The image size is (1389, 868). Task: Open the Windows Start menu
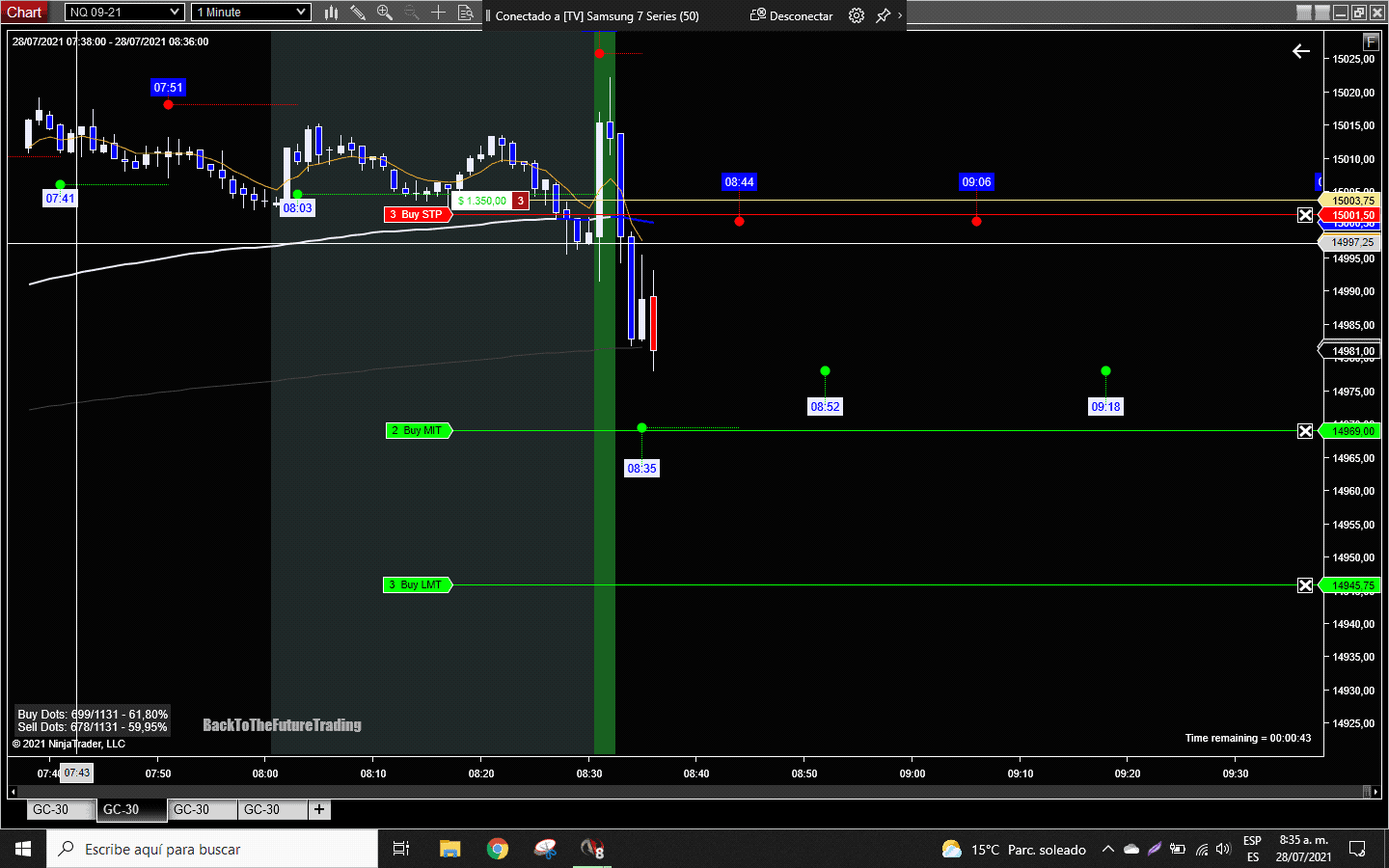click(x=23, y=849)
